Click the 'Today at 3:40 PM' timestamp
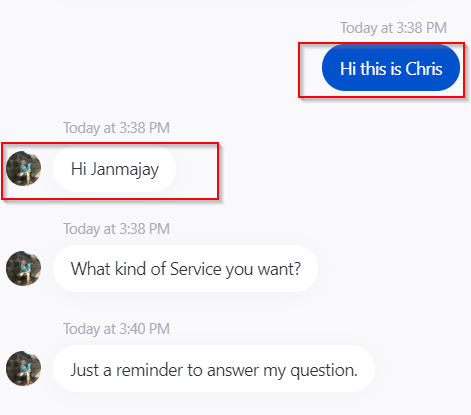This screenshot has height=415, width=471. pyautogui.click(x=116, y=329)
